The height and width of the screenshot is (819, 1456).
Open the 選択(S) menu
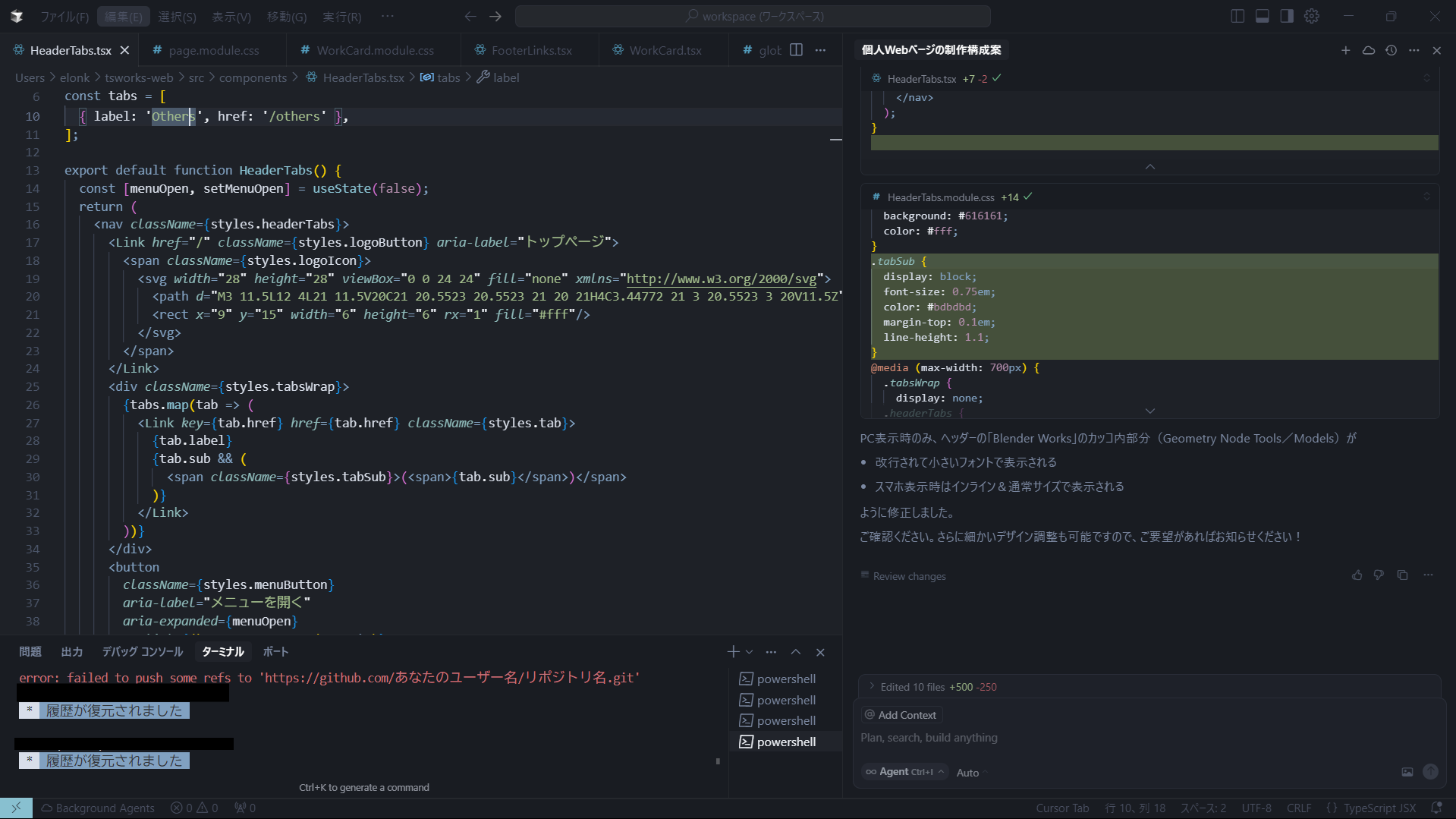[177, 17]
